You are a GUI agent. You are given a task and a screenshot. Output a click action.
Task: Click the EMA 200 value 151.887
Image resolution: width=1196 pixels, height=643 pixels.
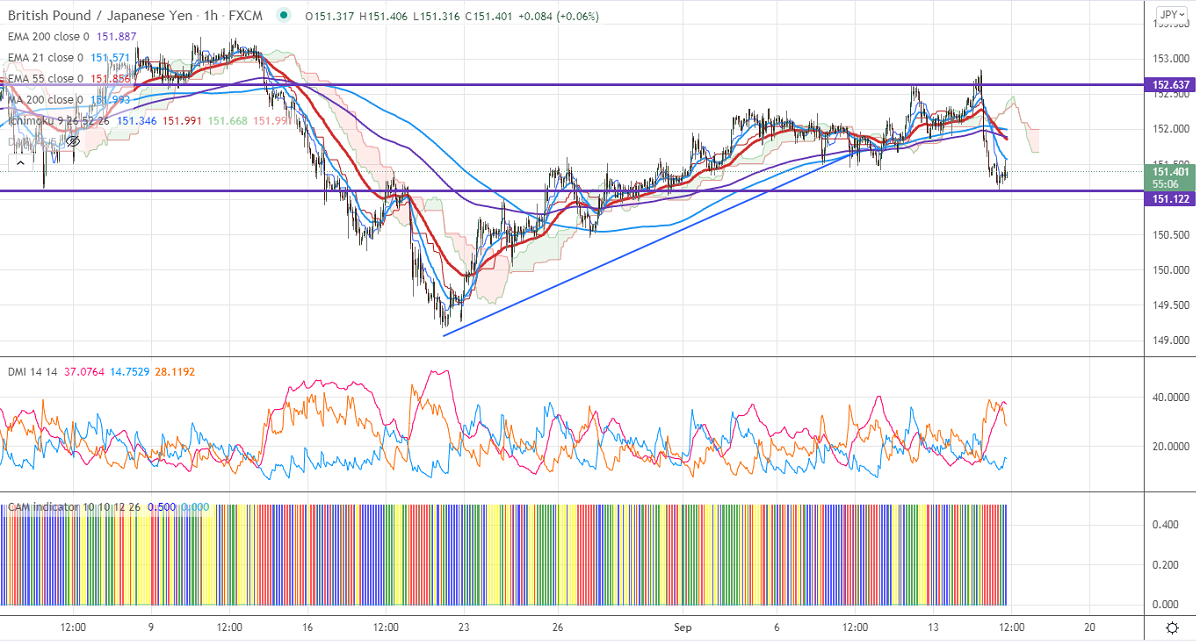117,37
